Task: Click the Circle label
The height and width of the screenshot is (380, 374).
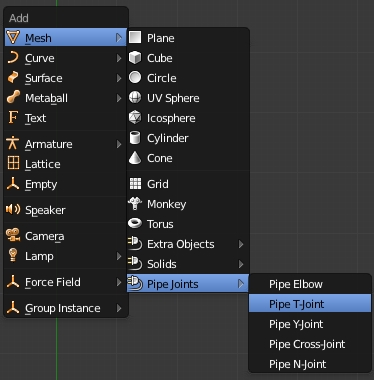Action: point(162,78)
